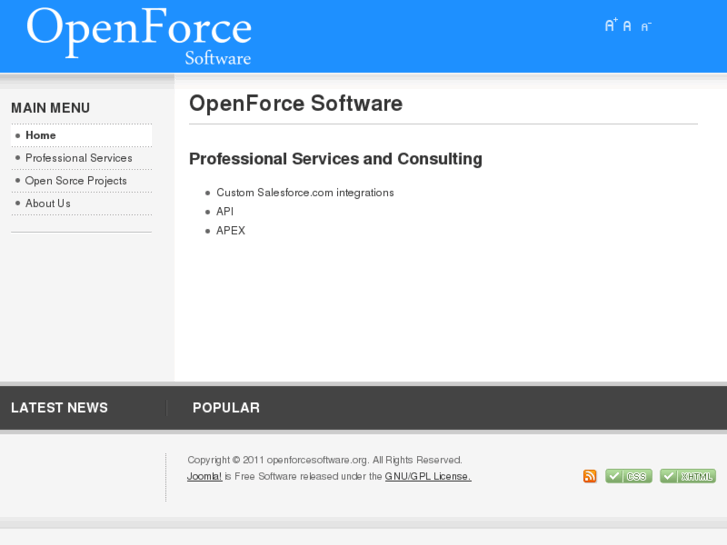Click Custom Salesforce.com integrations bullet
The image size is (727, 545).
305,192
